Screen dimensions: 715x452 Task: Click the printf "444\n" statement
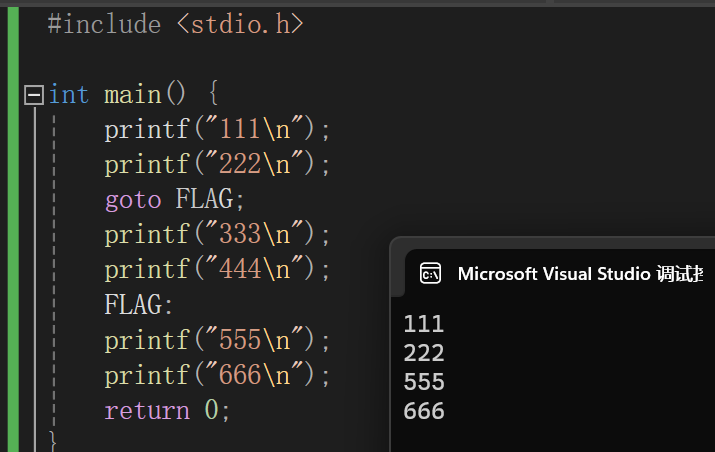[216, 270]
